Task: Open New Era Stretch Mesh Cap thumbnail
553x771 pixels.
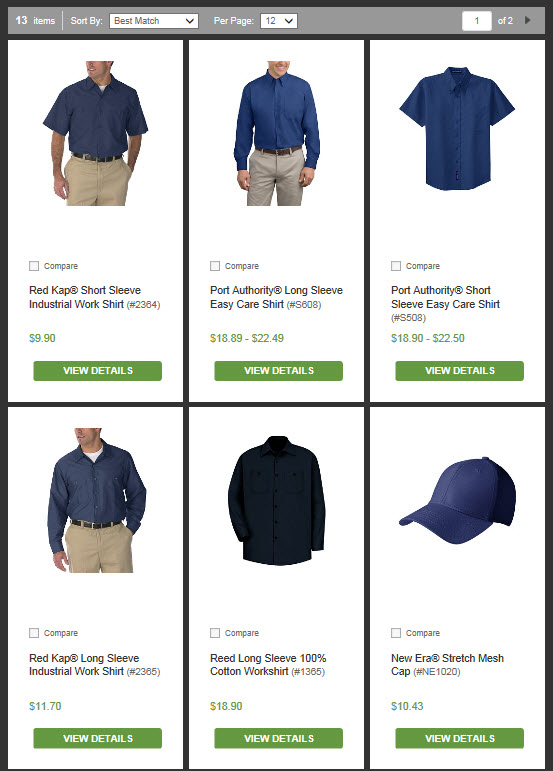Action: (x=457, y=501)
